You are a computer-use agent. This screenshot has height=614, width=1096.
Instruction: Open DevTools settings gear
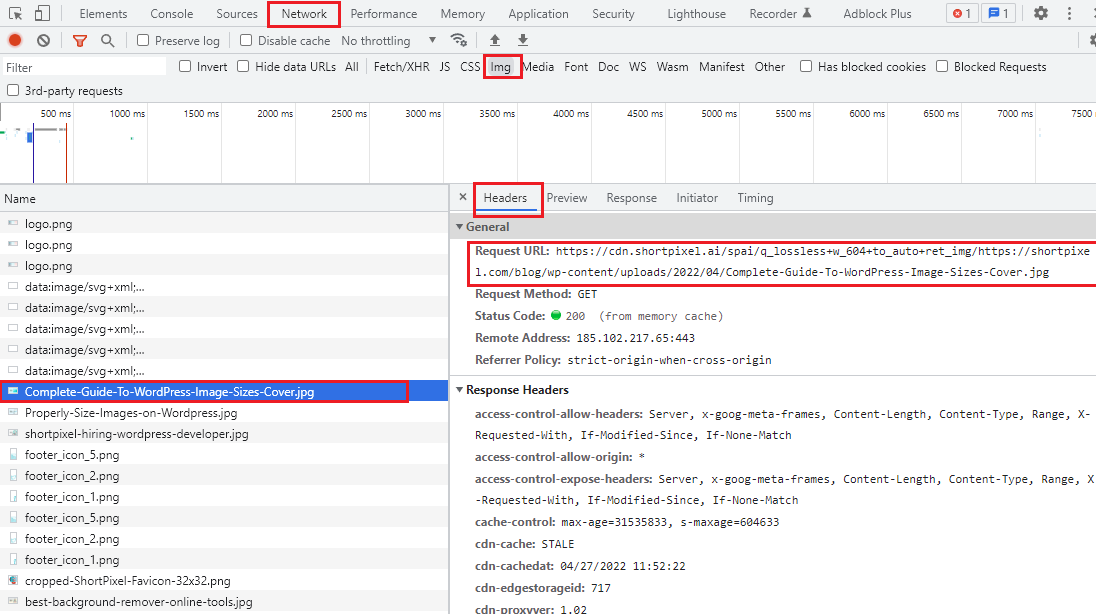tap(1041, 14)
